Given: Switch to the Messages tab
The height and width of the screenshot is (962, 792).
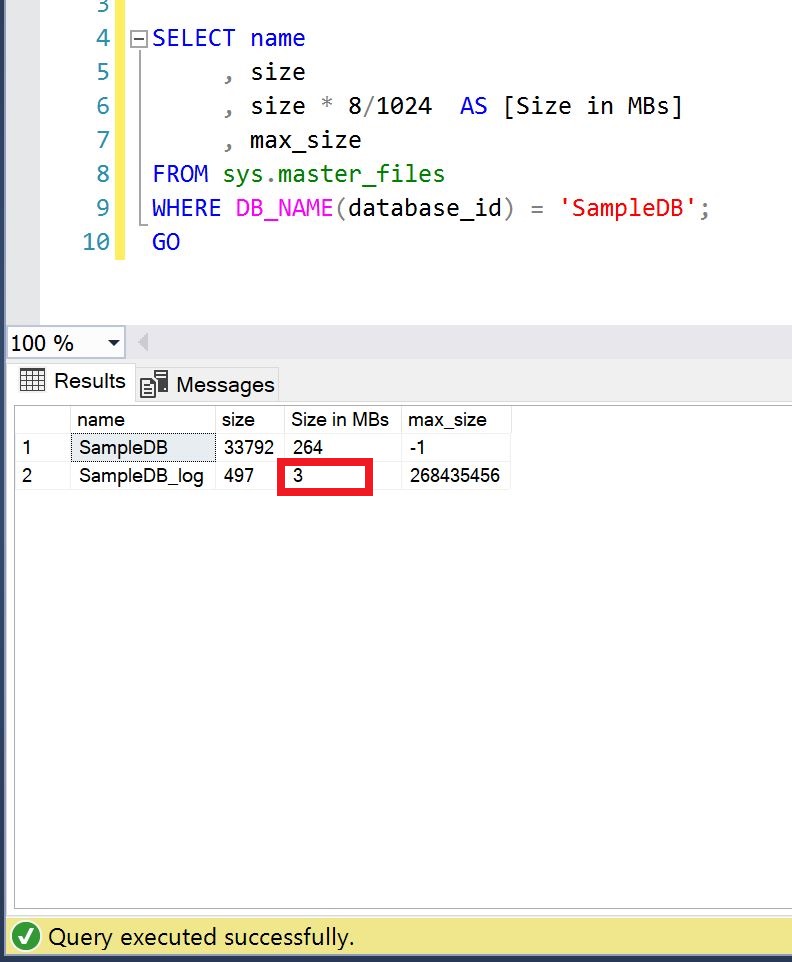Looking at the screenshot, I should (207, 384).
